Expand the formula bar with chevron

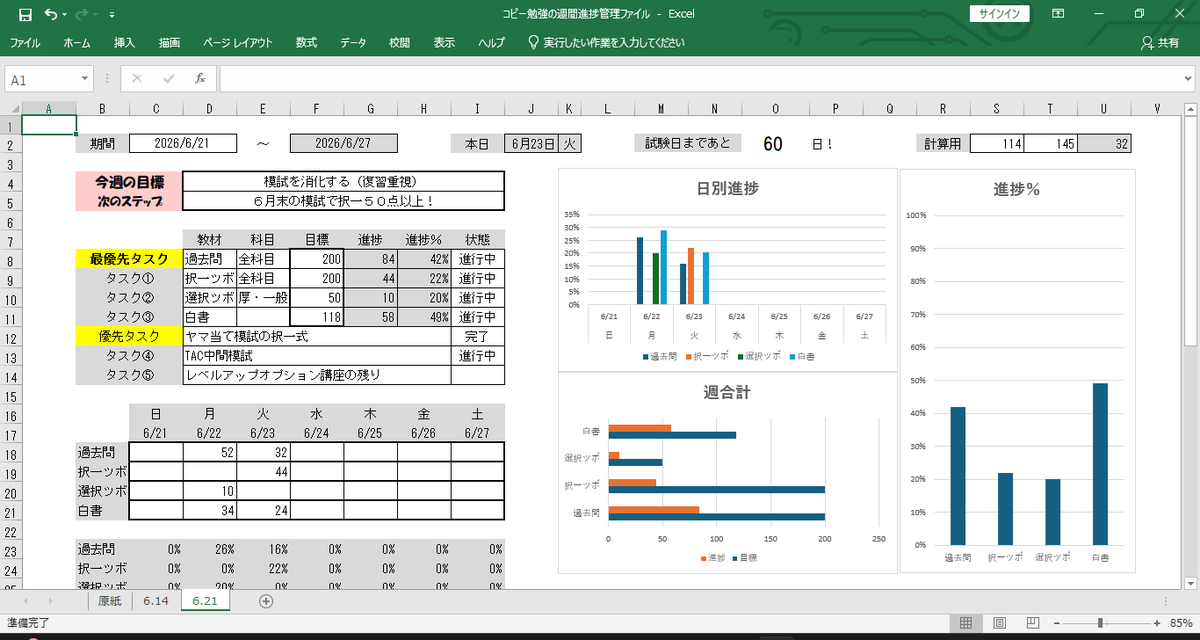(1187, 79)
